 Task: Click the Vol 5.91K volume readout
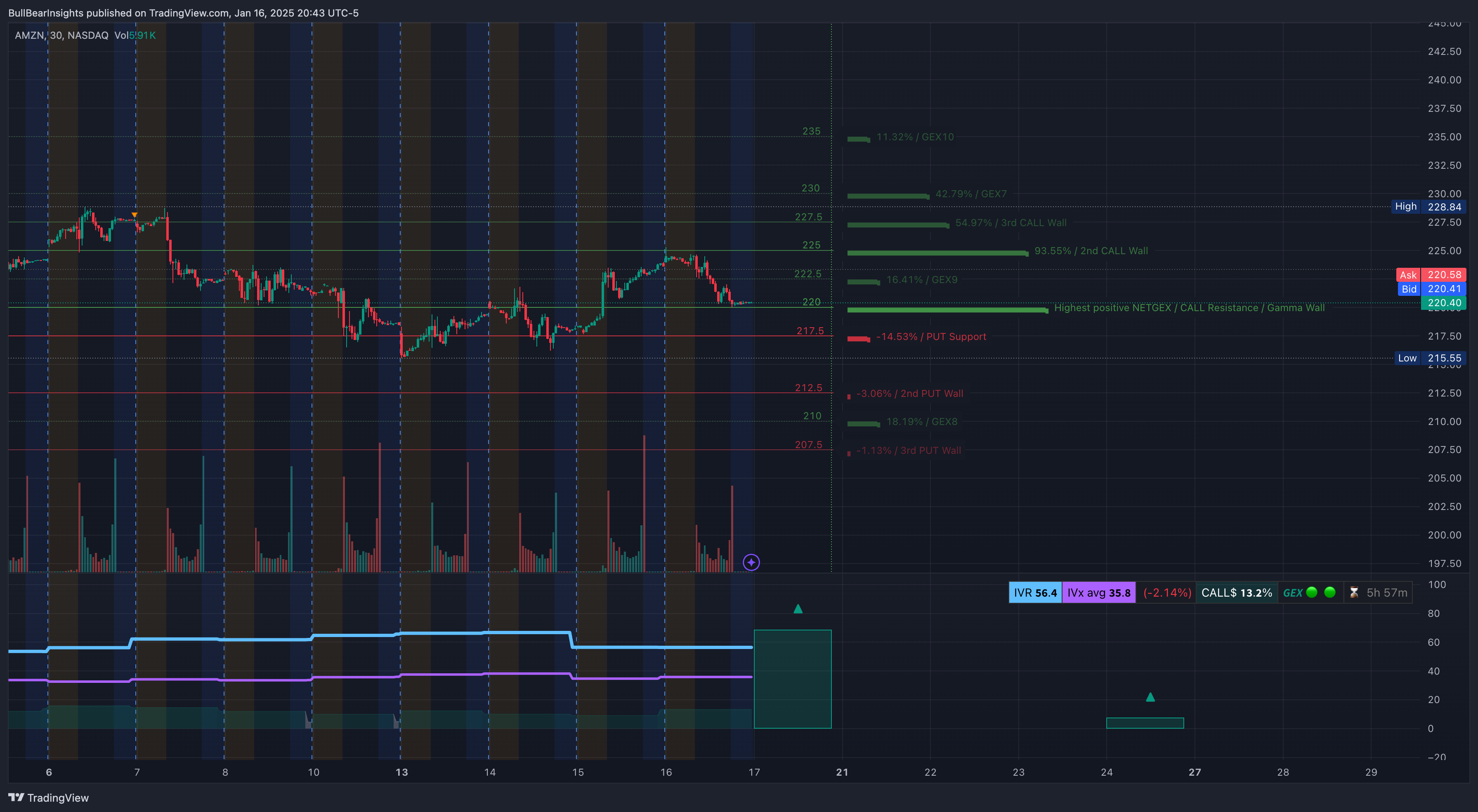coord(135,35)
